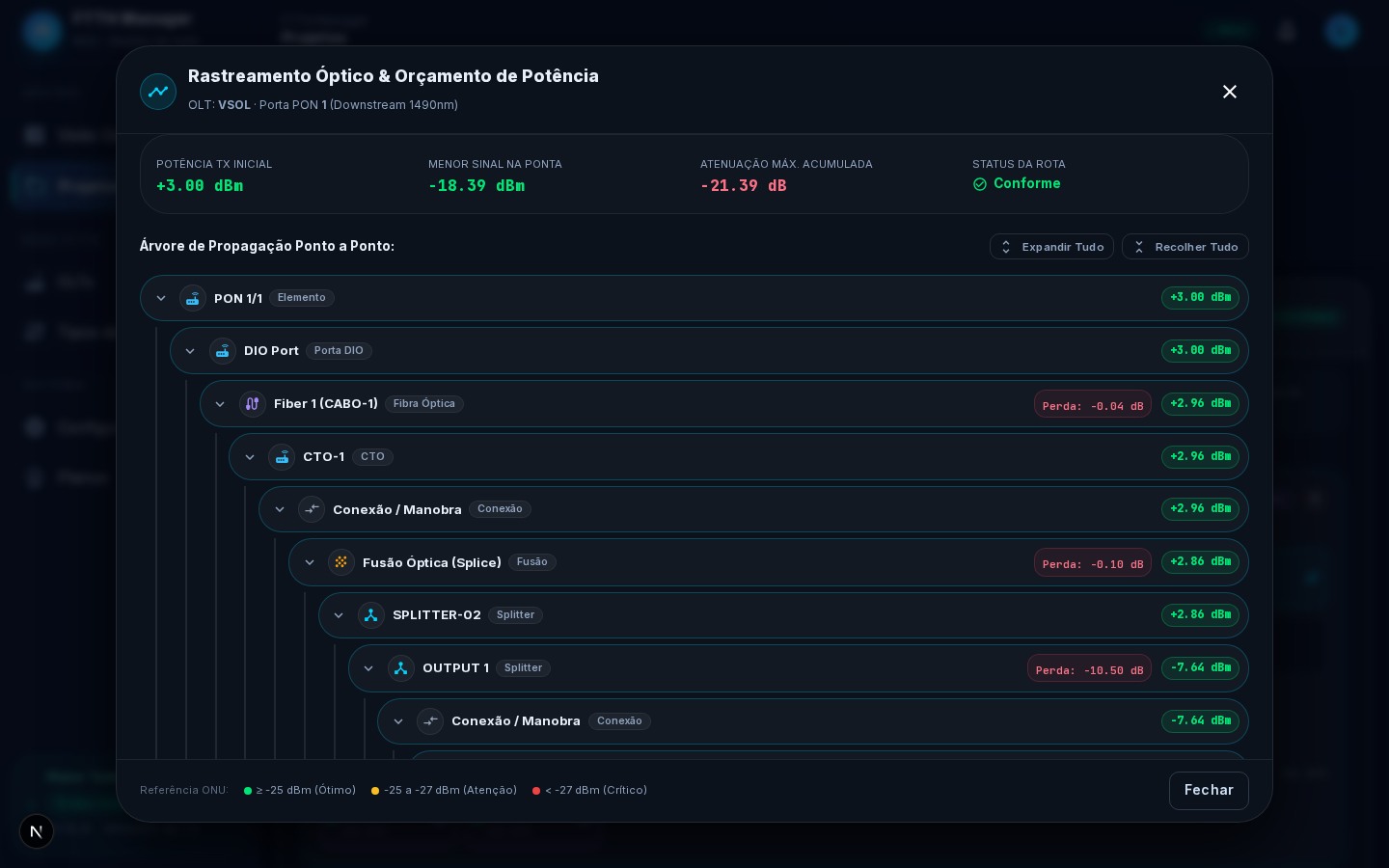
Task: Click connection icon of Conexão / Manobra at +2.96
Action: [312, 509]
